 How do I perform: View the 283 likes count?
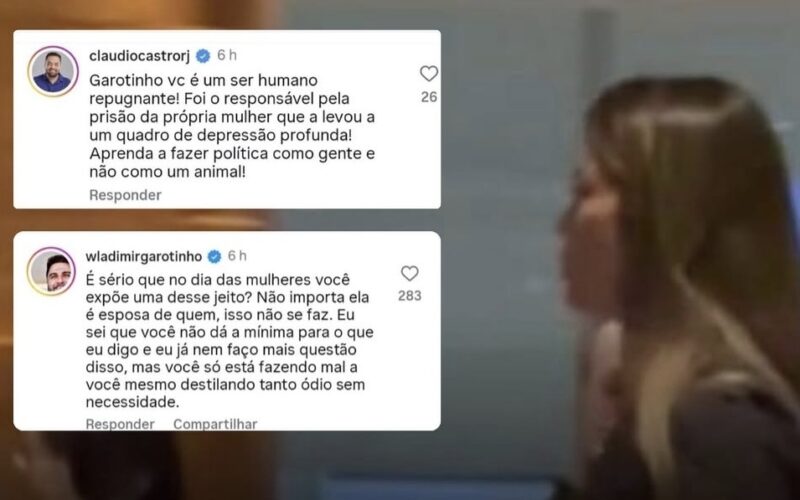click(x=410, y=296)
